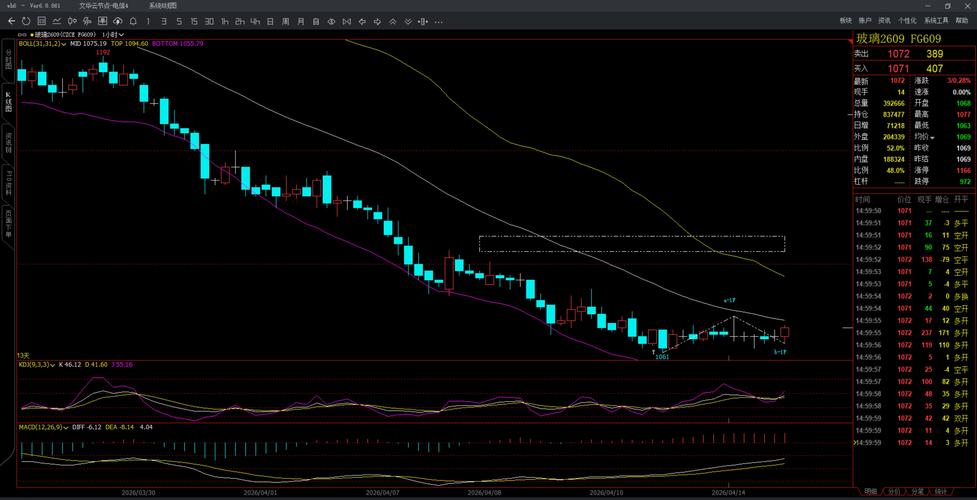Select the 1 minute period
The width and height of the screenshot is (977, 500).
click(148, 21)
